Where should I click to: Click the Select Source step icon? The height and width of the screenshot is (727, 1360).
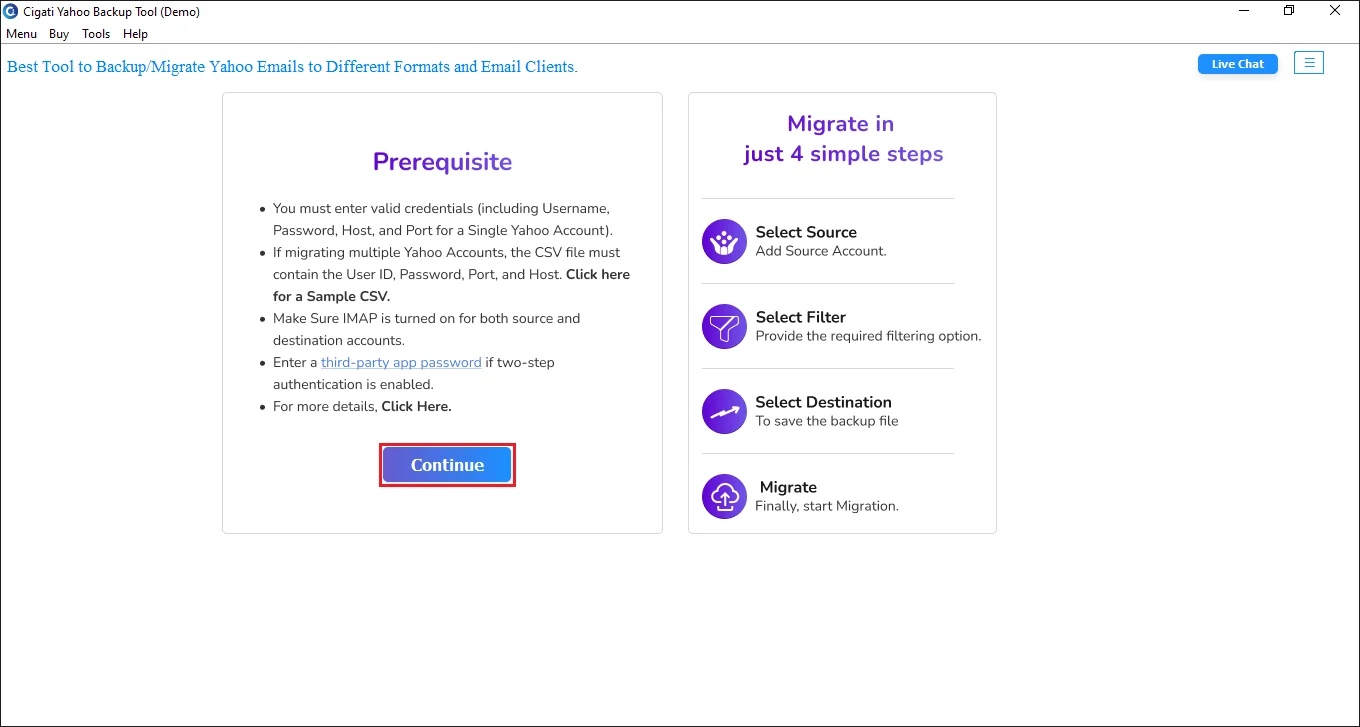click(724, 241)
